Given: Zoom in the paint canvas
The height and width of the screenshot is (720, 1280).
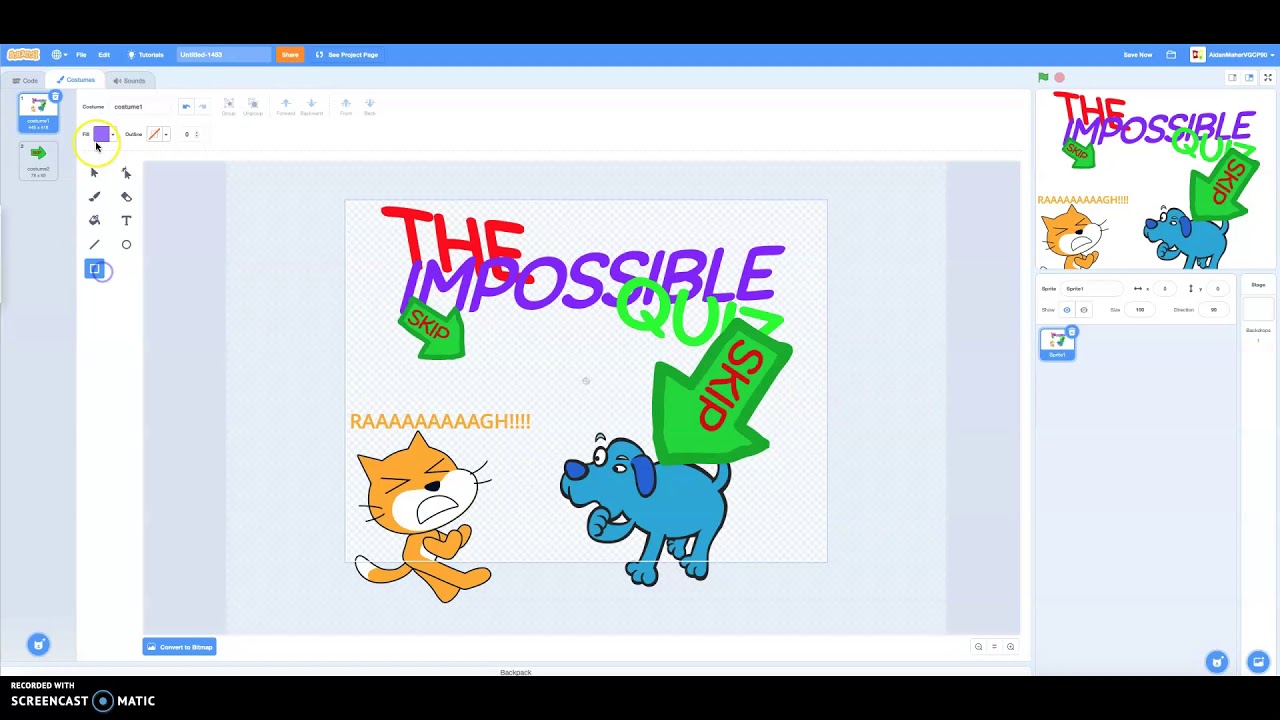Looking at the screenshot, I should point(1010,647).
